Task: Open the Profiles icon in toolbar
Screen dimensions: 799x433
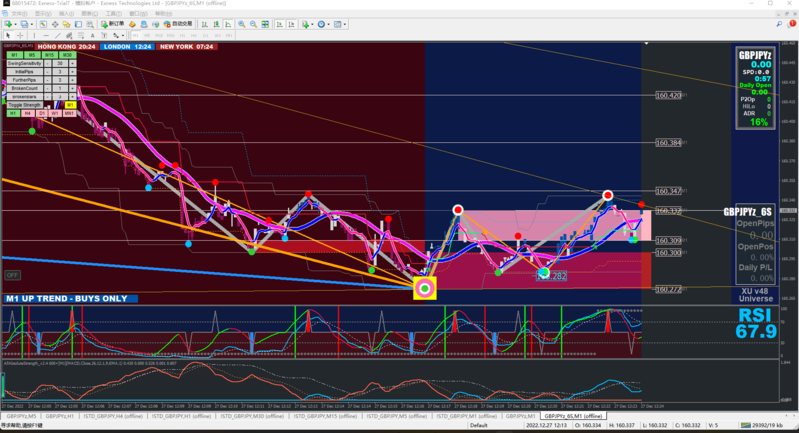Action: (x=24, y=24)
